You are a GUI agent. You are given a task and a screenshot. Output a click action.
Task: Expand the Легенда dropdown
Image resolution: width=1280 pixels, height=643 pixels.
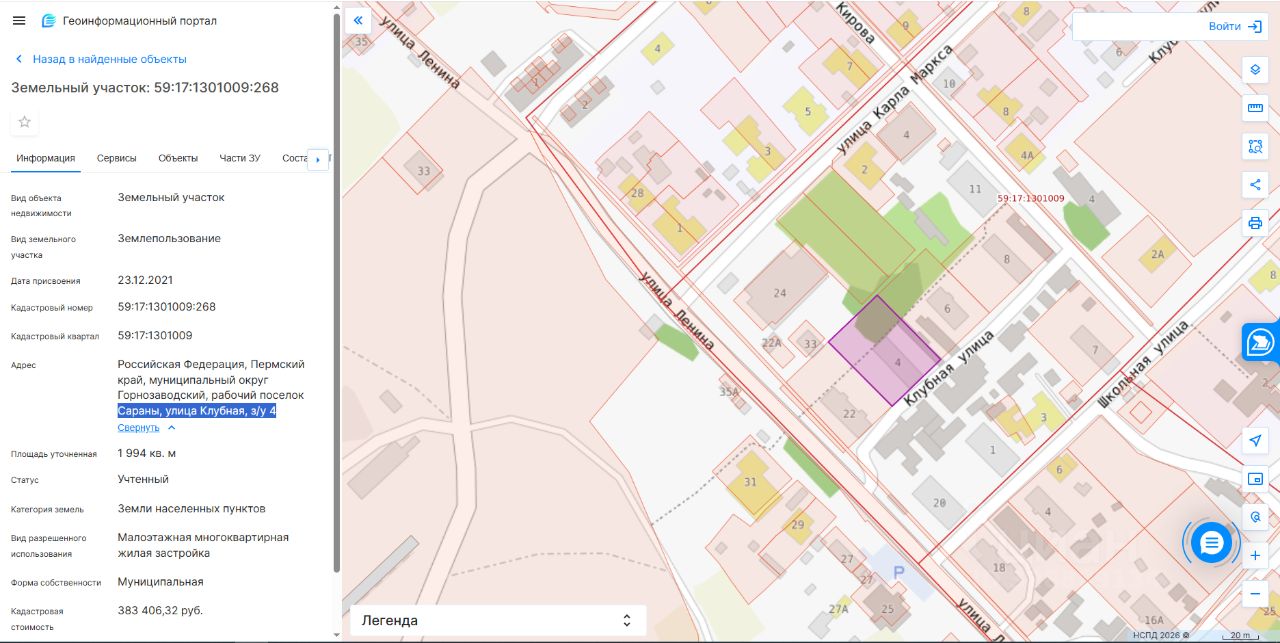tap(498, 620)
